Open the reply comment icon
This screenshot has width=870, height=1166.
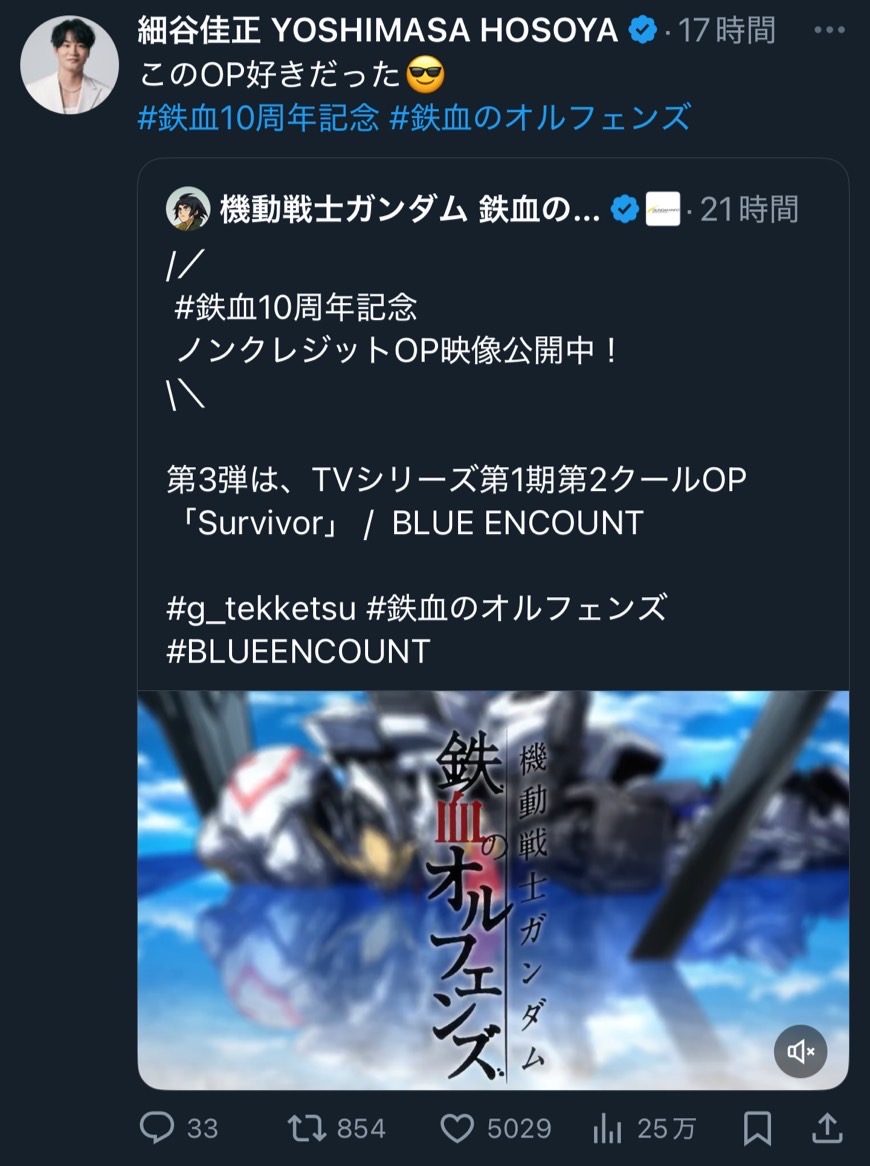click(157, 1127)
